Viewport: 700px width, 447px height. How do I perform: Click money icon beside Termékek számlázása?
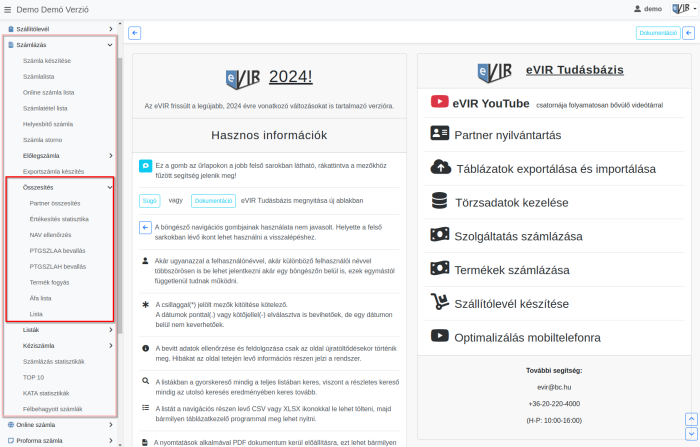click(x=440, y=268)
